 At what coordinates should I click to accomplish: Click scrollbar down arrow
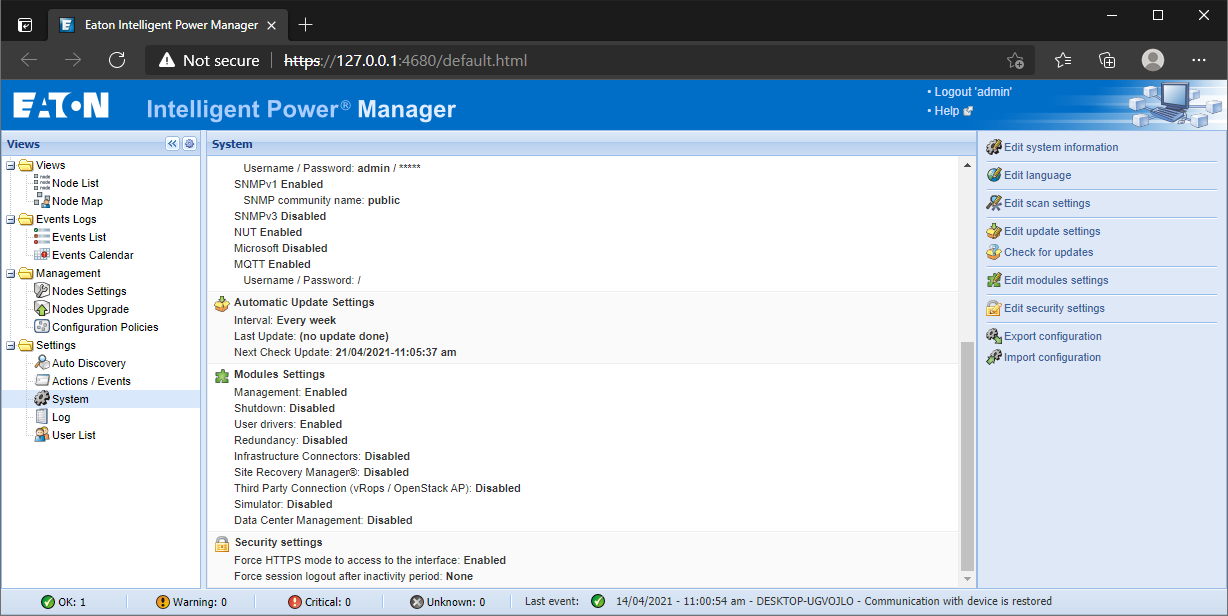point(966,579)
